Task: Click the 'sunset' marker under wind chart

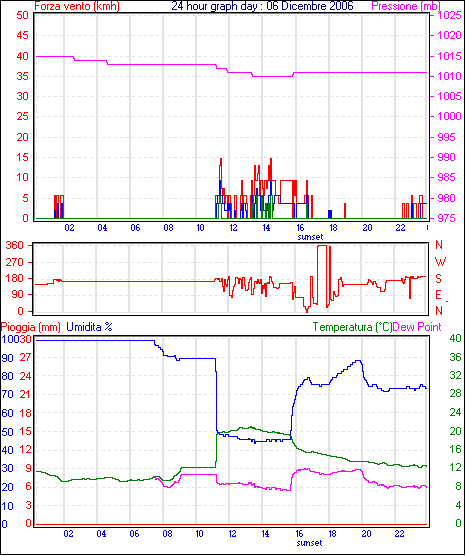Action: (310, 237)
